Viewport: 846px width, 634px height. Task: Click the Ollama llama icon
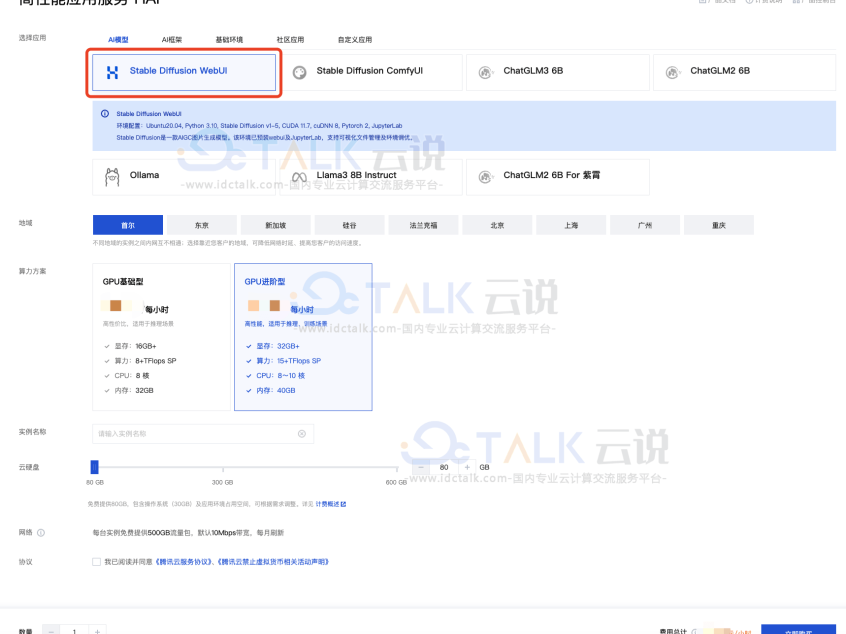click(112, 176)
